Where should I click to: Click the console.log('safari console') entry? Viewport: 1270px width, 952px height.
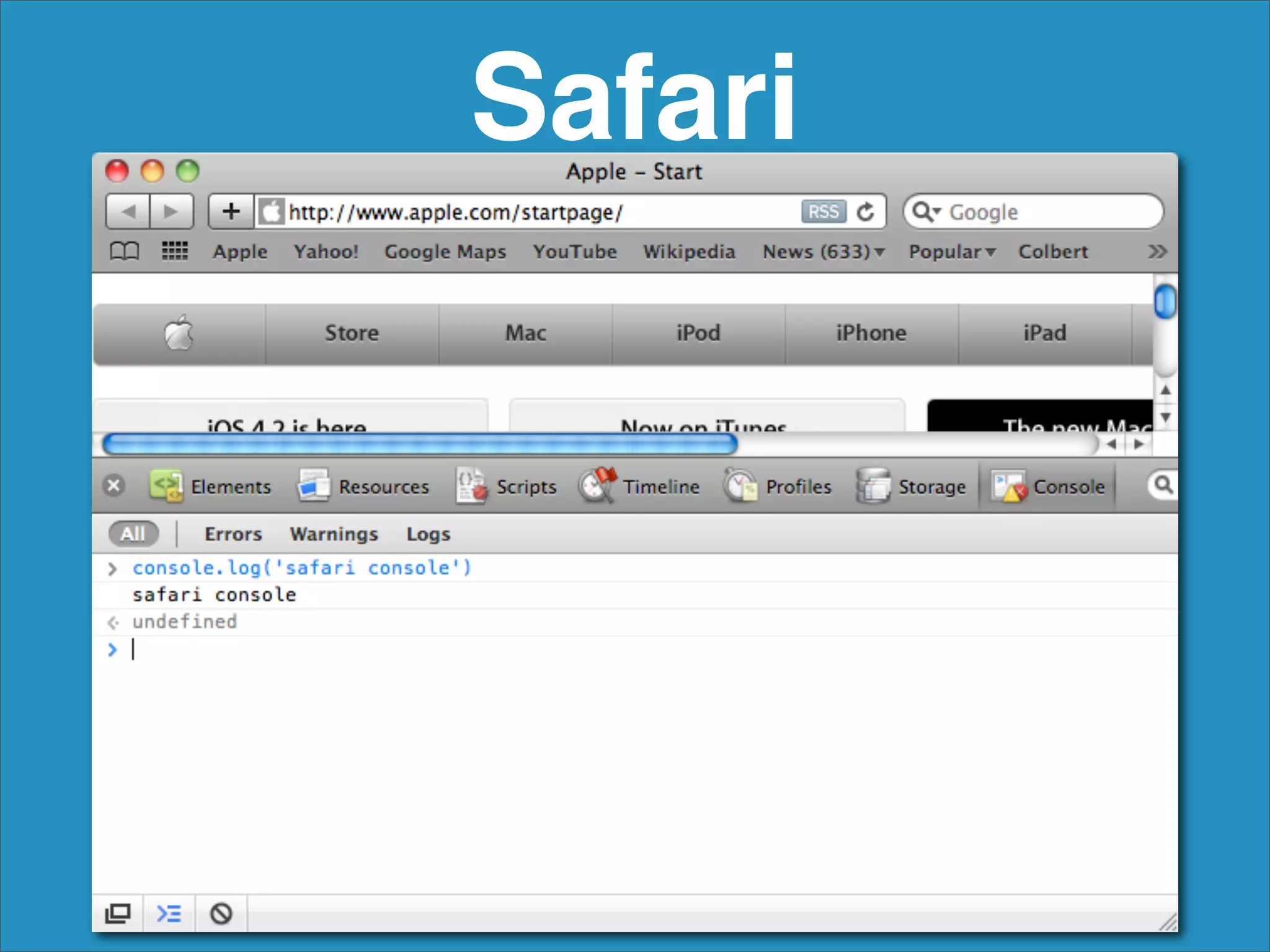pos(302,568)
